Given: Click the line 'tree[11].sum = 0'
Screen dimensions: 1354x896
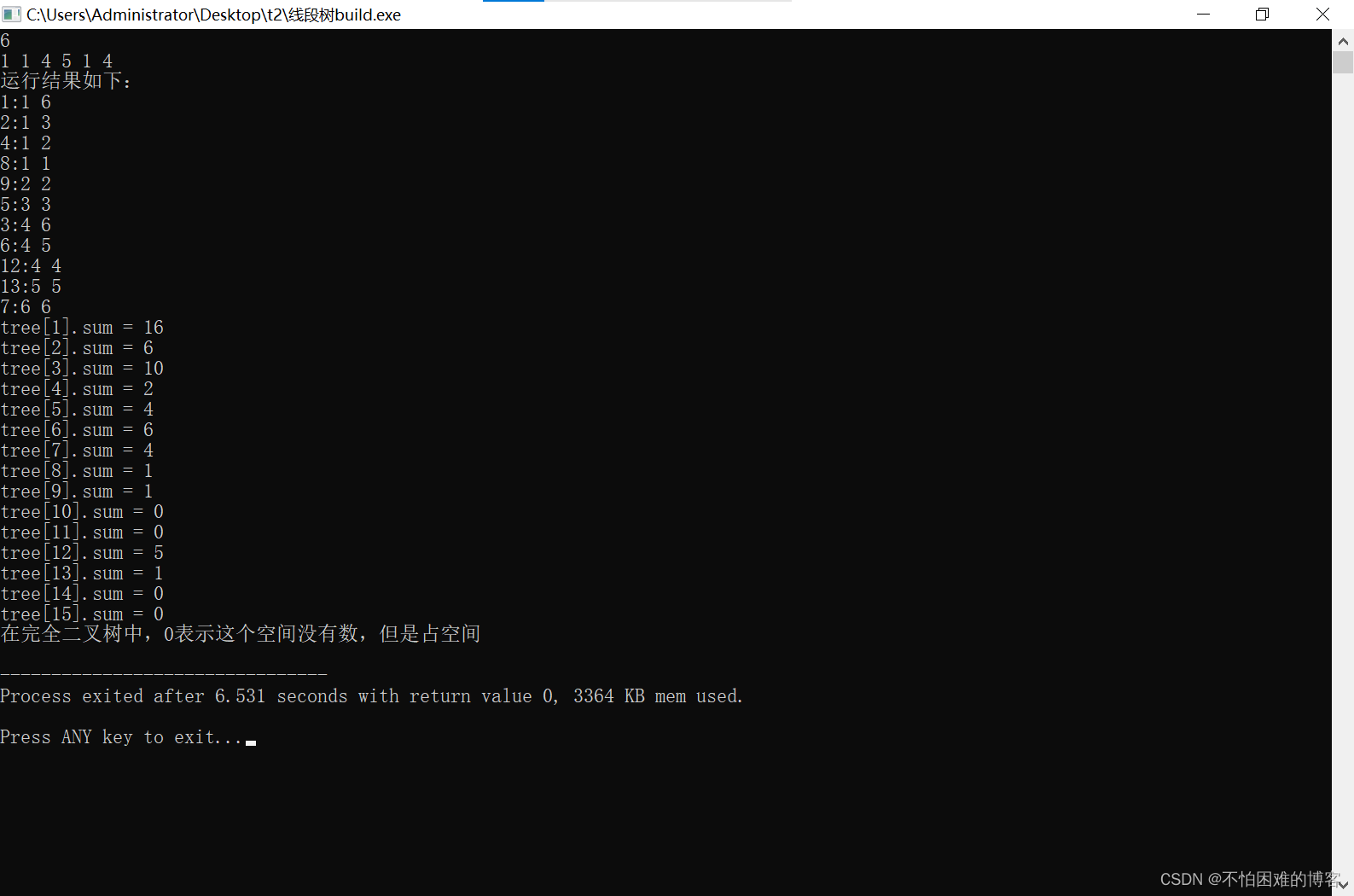Looking at the screenshot, I should pos(82,532).
